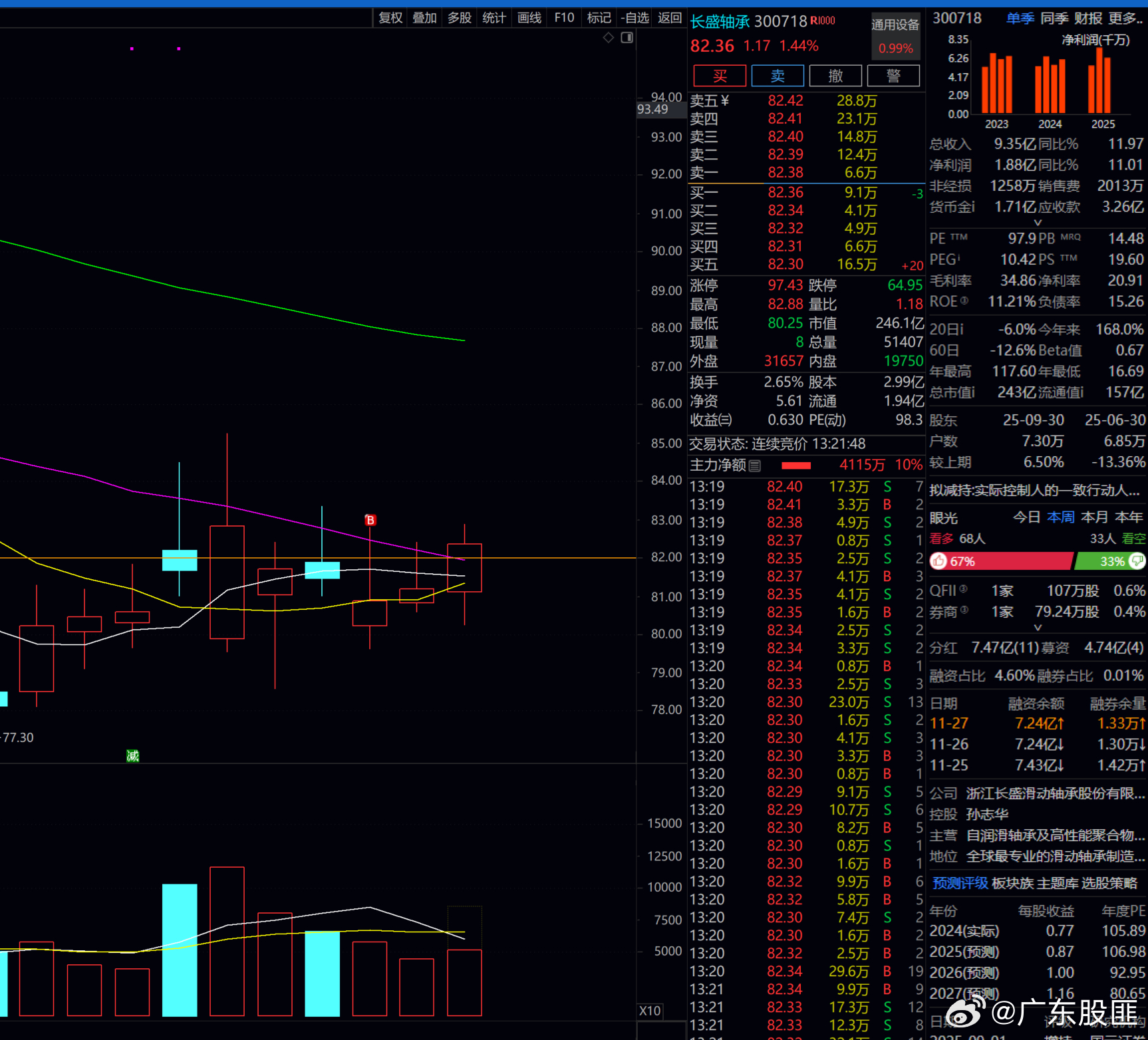Open the 主题库 tab
The width and height of the screenshot is (1148, 1040).
1058,883
